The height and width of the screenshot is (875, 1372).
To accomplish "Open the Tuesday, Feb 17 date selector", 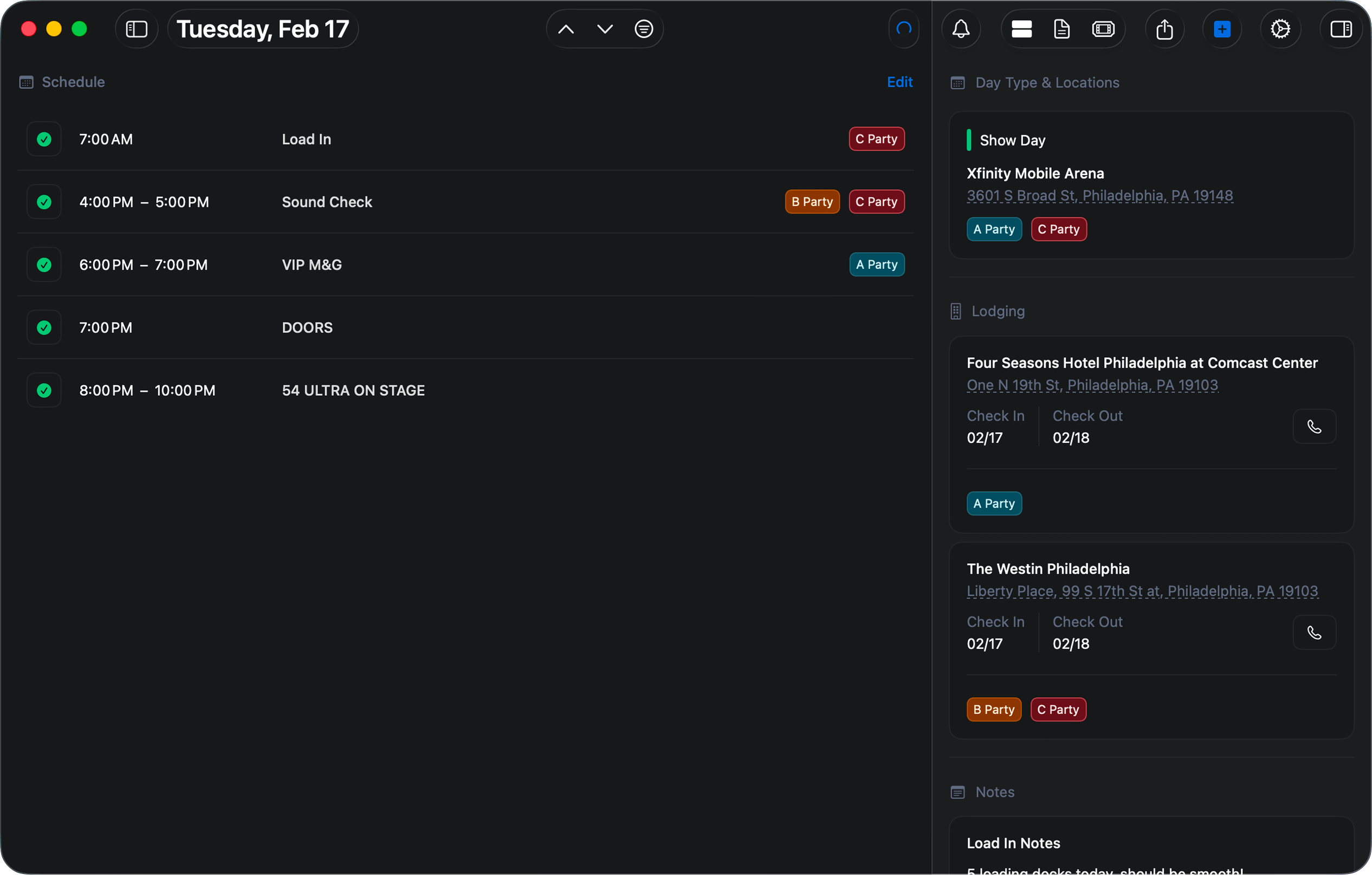I will (263, 28).
